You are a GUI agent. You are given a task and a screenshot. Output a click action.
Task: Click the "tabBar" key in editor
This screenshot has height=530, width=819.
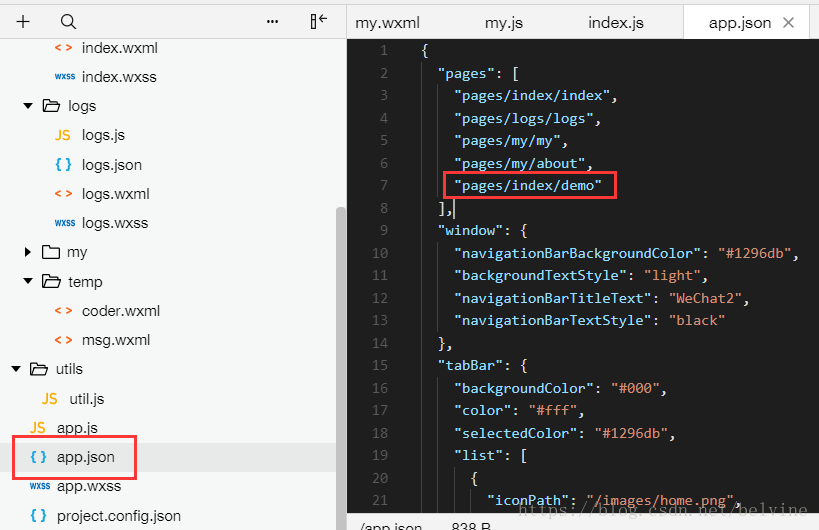point(471,365)
